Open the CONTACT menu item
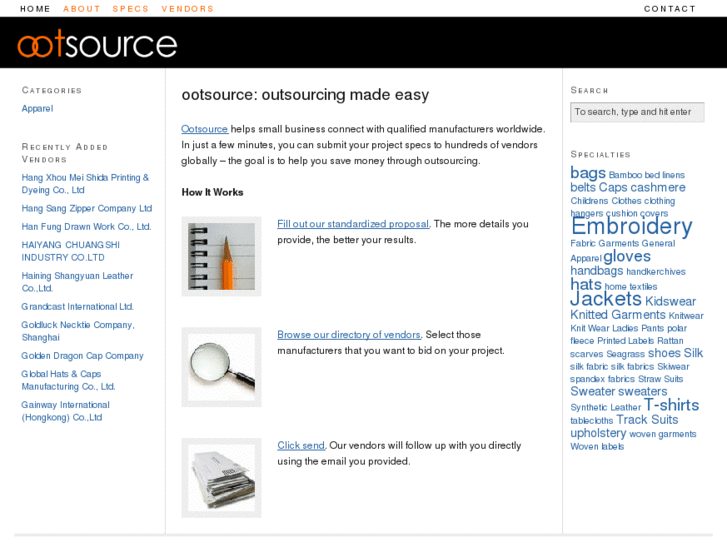 tap(670, 9)
